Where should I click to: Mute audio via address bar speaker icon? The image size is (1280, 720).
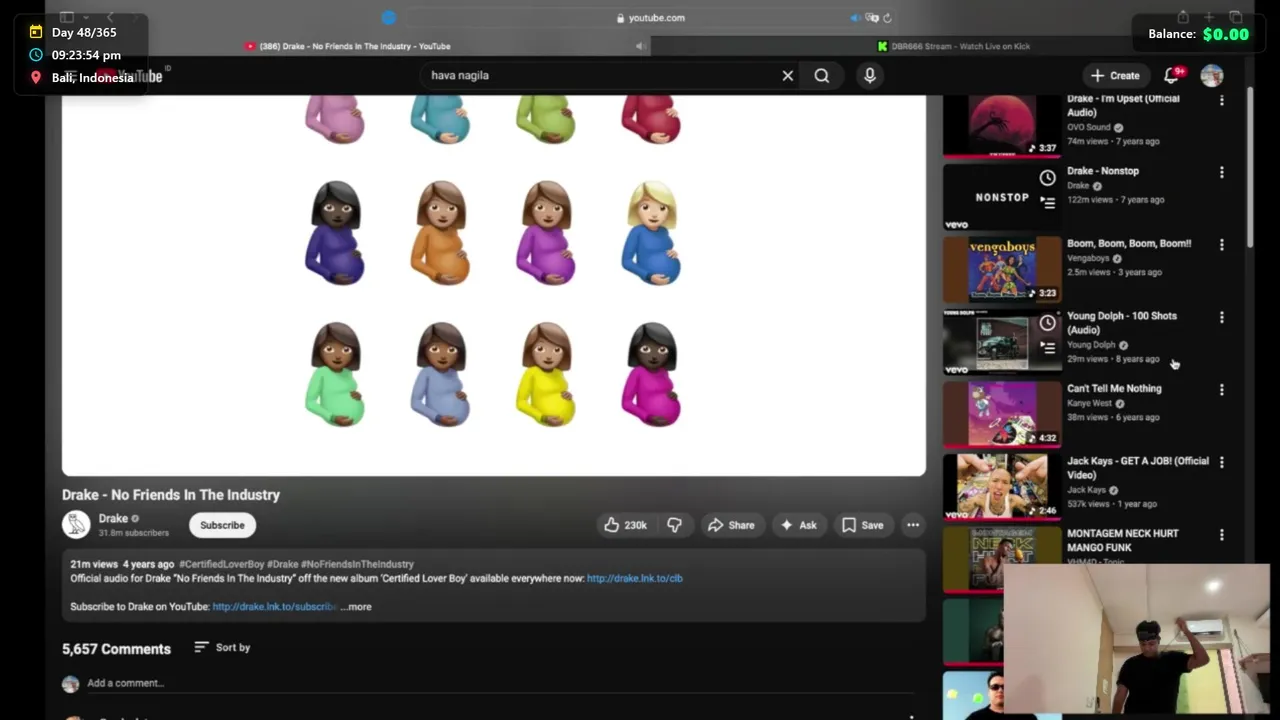pyautogui.click(x=855, y=17)
